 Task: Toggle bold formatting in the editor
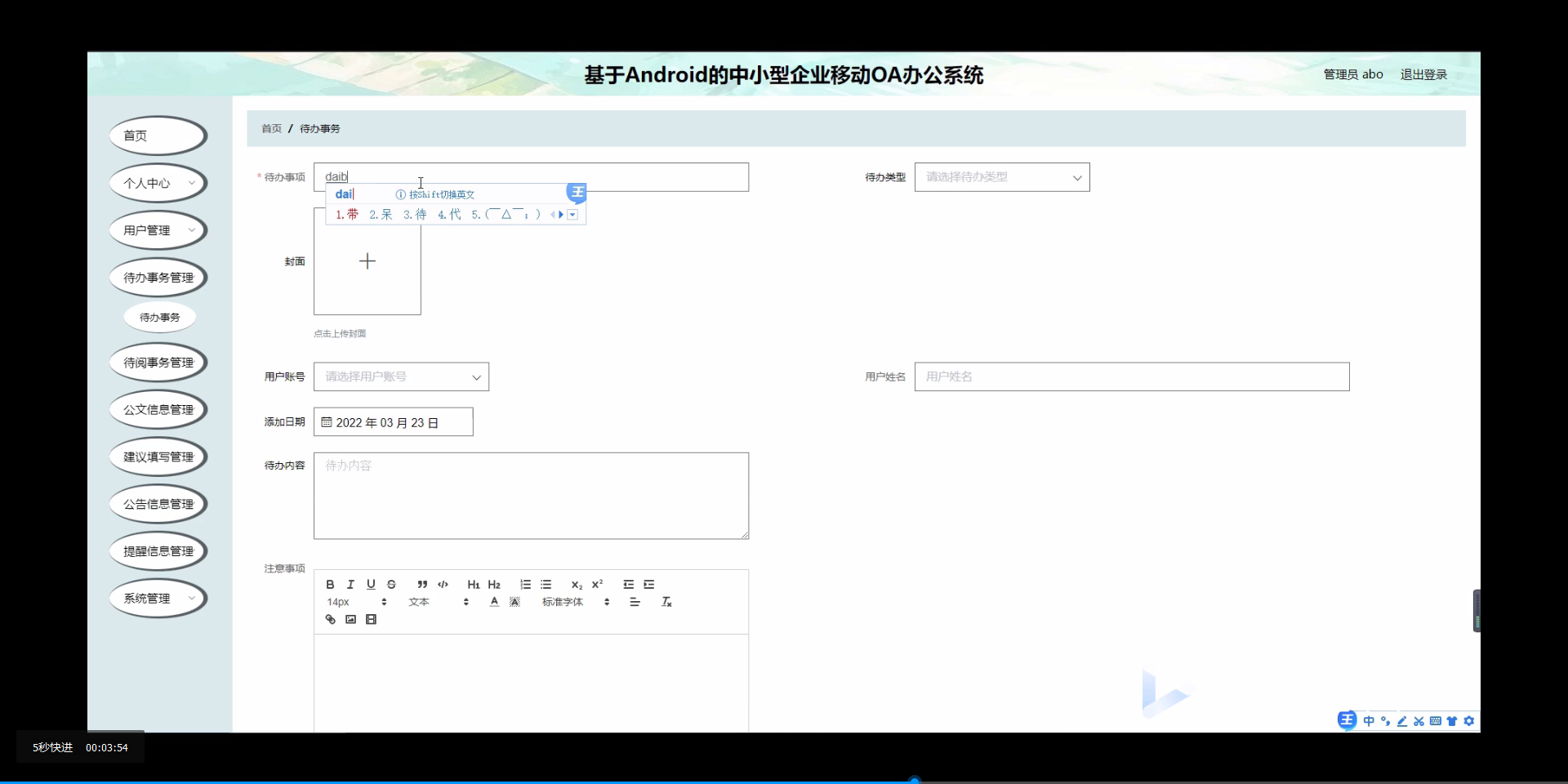[330, 584]
